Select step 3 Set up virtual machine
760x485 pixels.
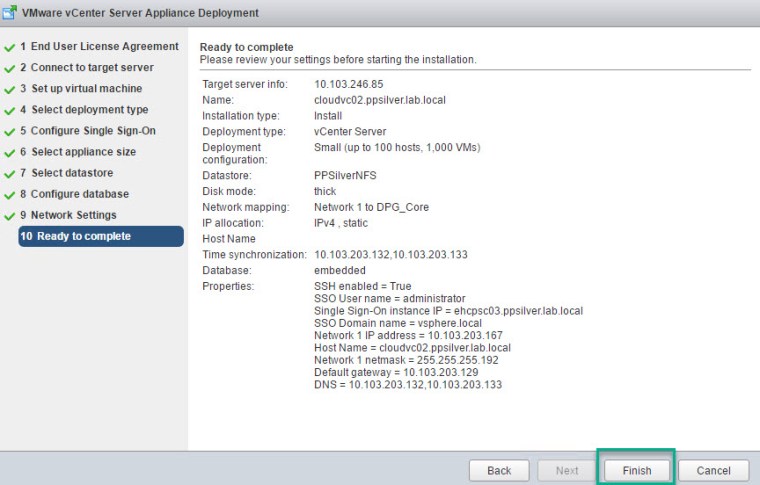point(81,89)
